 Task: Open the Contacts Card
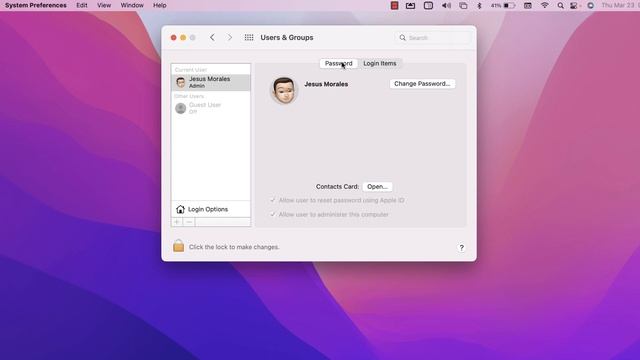click(x=377, y=187)
